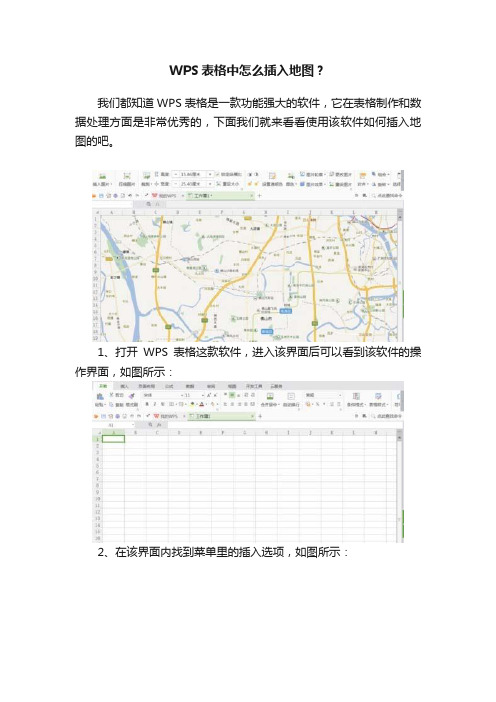Open 公式 ribbon tab in blank spreadsheet

[169, 386]
